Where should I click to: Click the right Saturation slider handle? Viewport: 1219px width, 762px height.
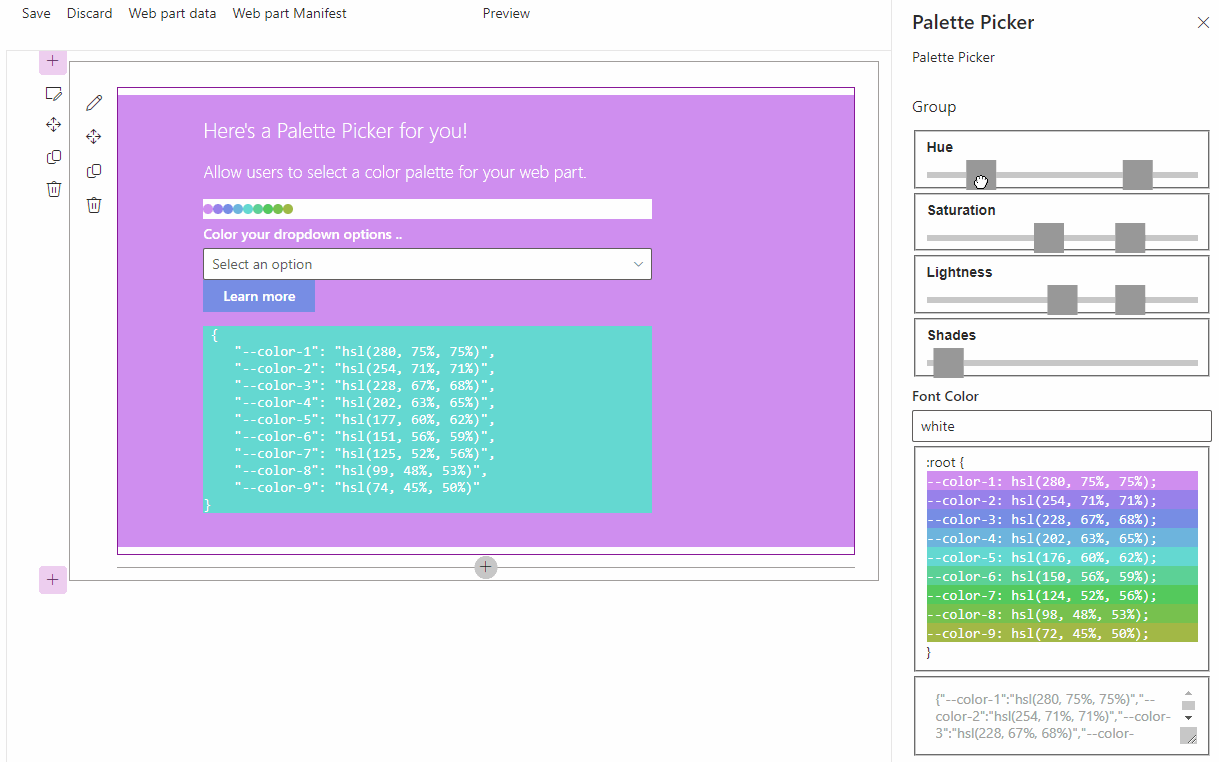pyautogui.click(x=1130, y=238)
